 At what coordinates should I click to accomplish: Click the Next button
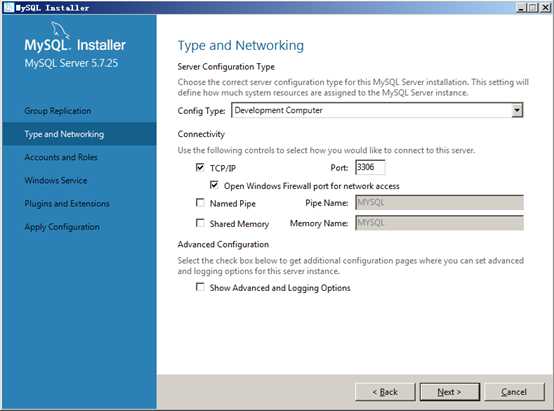pyautogui.click(x=449, y=392)
